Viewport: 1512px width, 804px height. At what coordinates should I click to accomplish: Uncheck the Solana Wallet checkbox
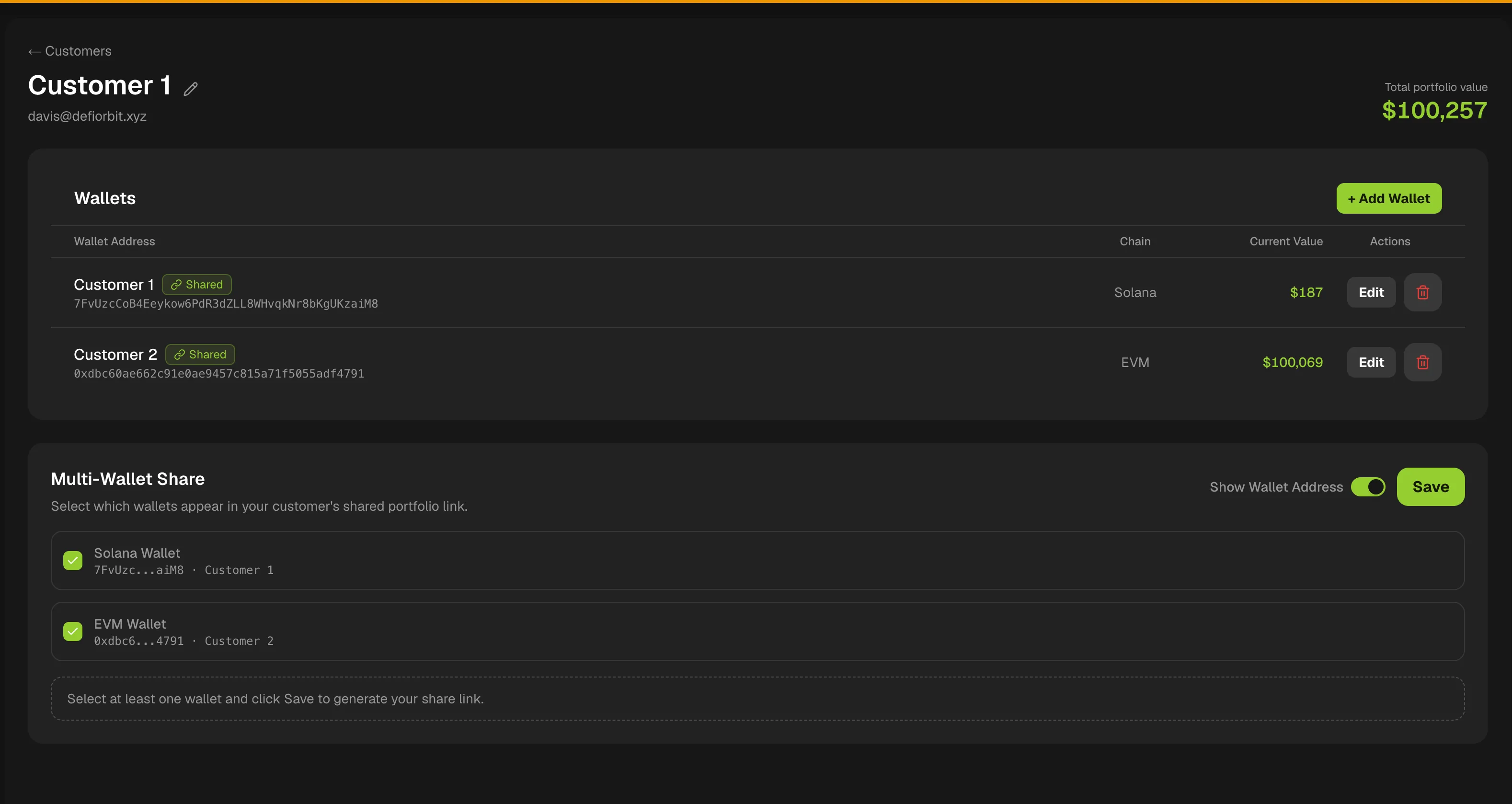(x=73, y=561)
